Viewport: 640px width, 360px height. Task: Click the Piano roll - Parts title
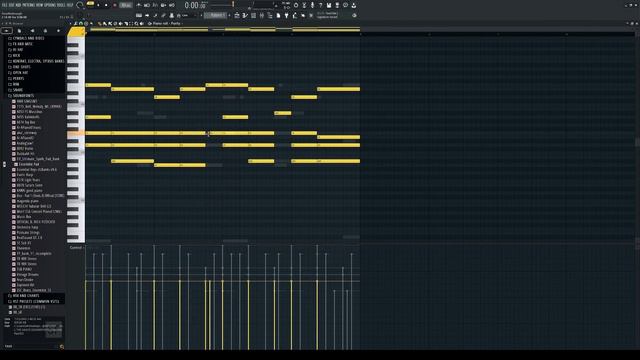coord(167,24)
